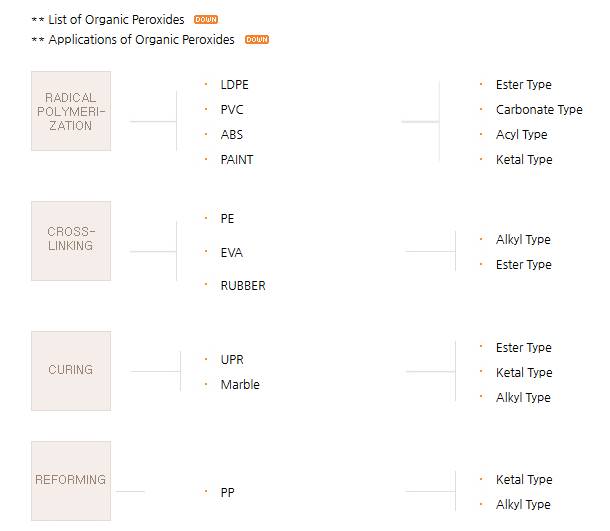Click DOWN icon beside List of Organic Peroxides
The height and width of the screenshot is (531, 610).
click(x=206, y=20)
